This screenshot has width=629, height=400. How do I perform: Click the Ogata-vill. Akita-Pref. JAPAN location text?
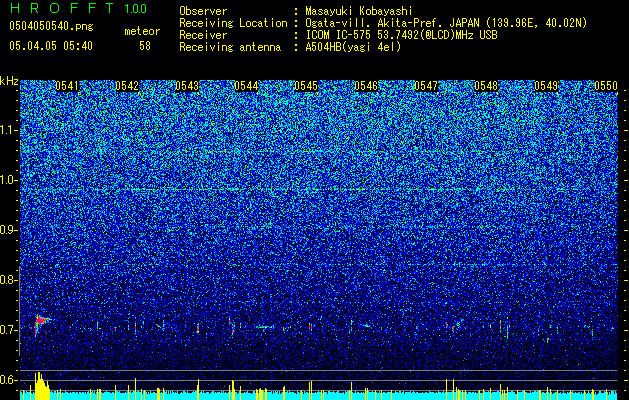point(446,23)
